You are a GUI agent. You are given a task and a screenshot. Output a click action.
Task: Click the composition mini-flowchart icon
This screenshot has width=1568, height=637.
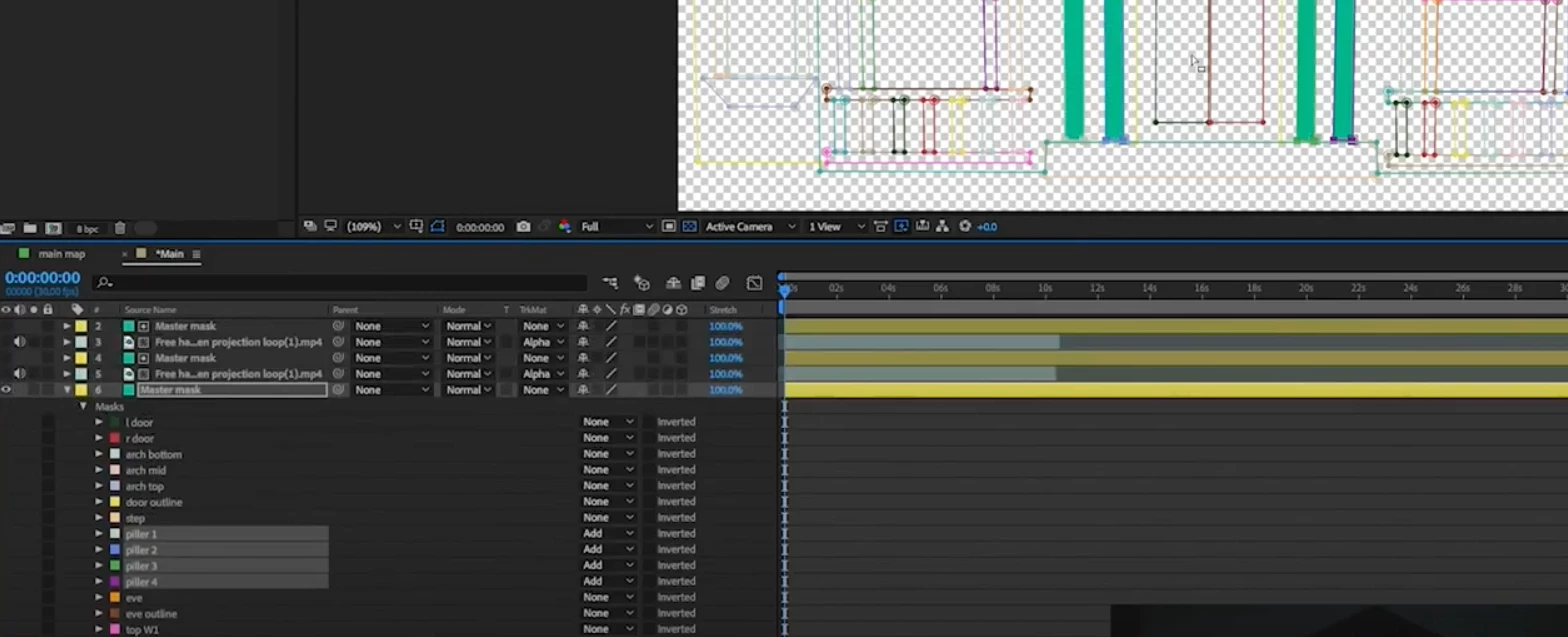[x=610, y=283]
